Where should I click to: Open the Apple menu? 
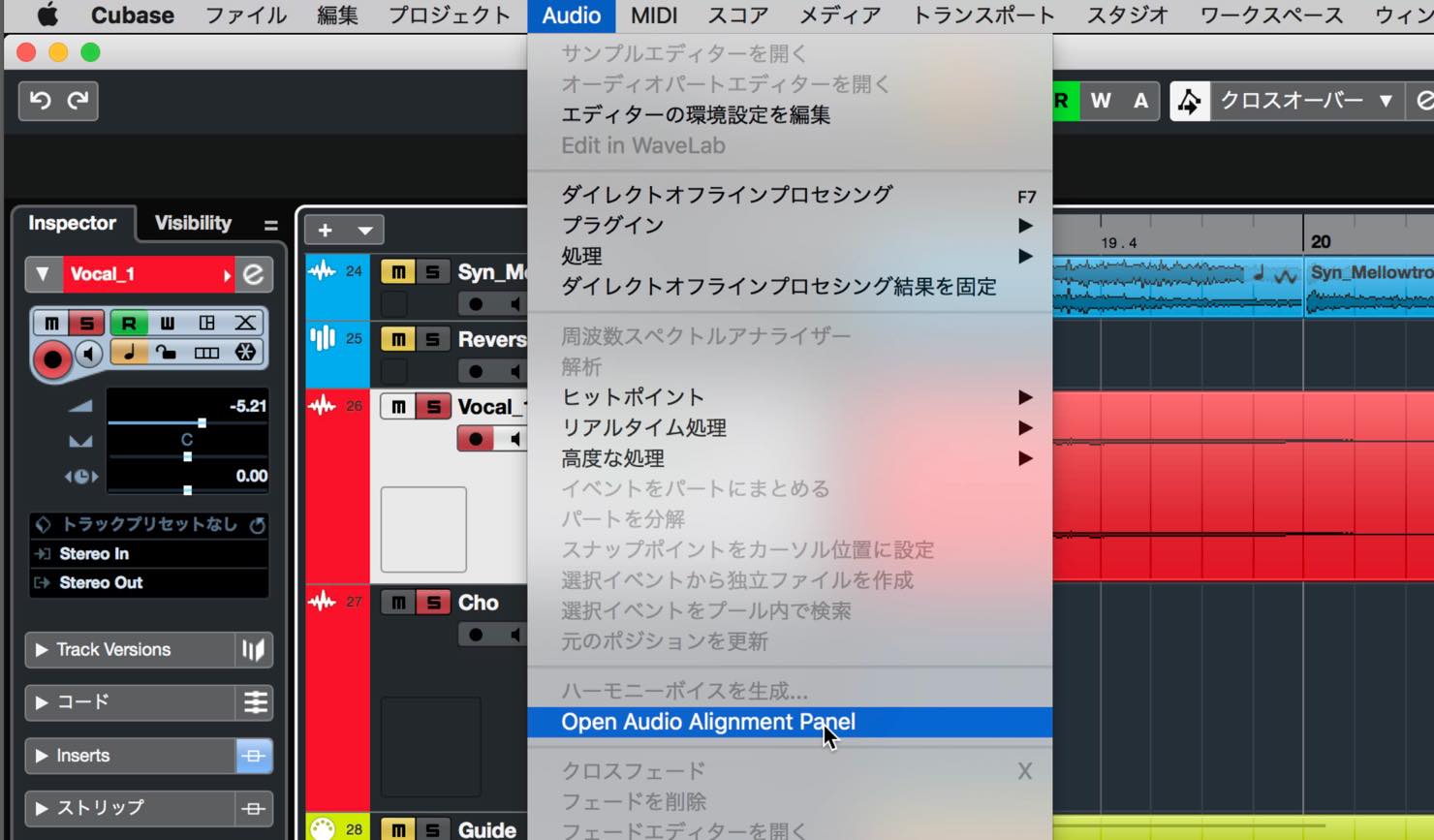tap(47, 16)
